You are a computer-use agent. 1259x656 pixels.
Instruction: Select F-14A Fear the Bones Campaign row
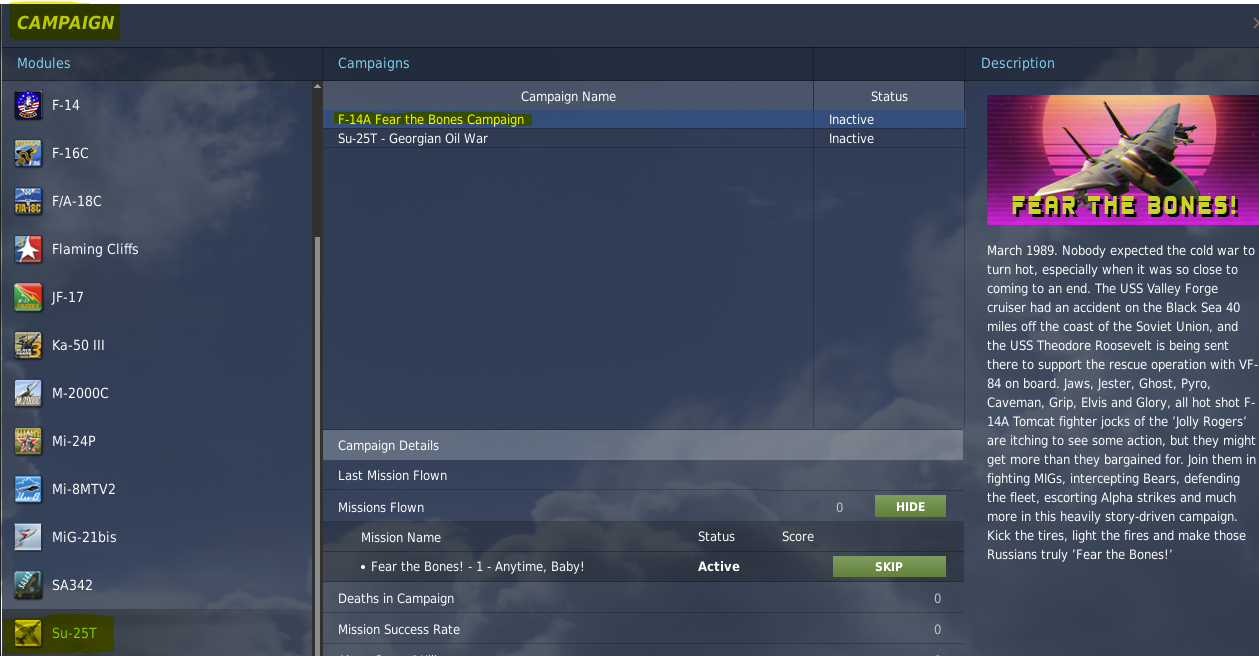pos(643,119)
